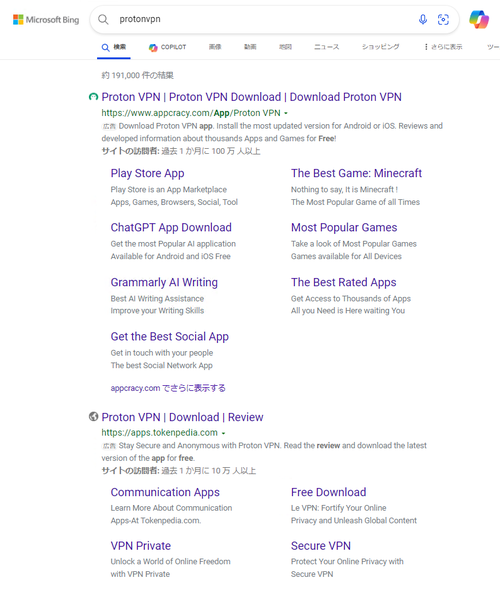The height and width of the screenshot is (592, 500).
Task: Expand the さらに表示 more menu
Action: 443,47
